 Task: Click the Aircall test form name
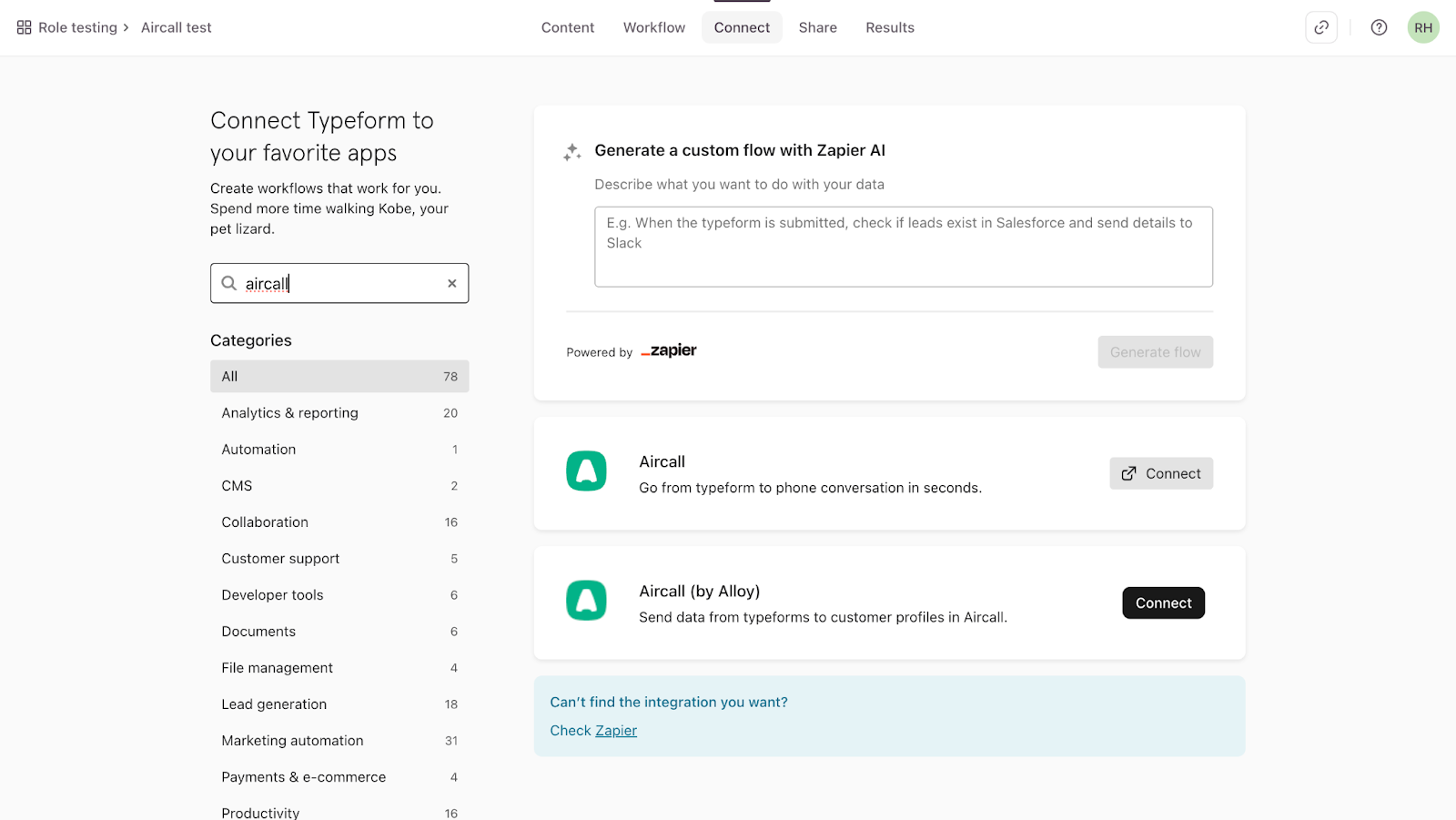click(x=177, y=27)
